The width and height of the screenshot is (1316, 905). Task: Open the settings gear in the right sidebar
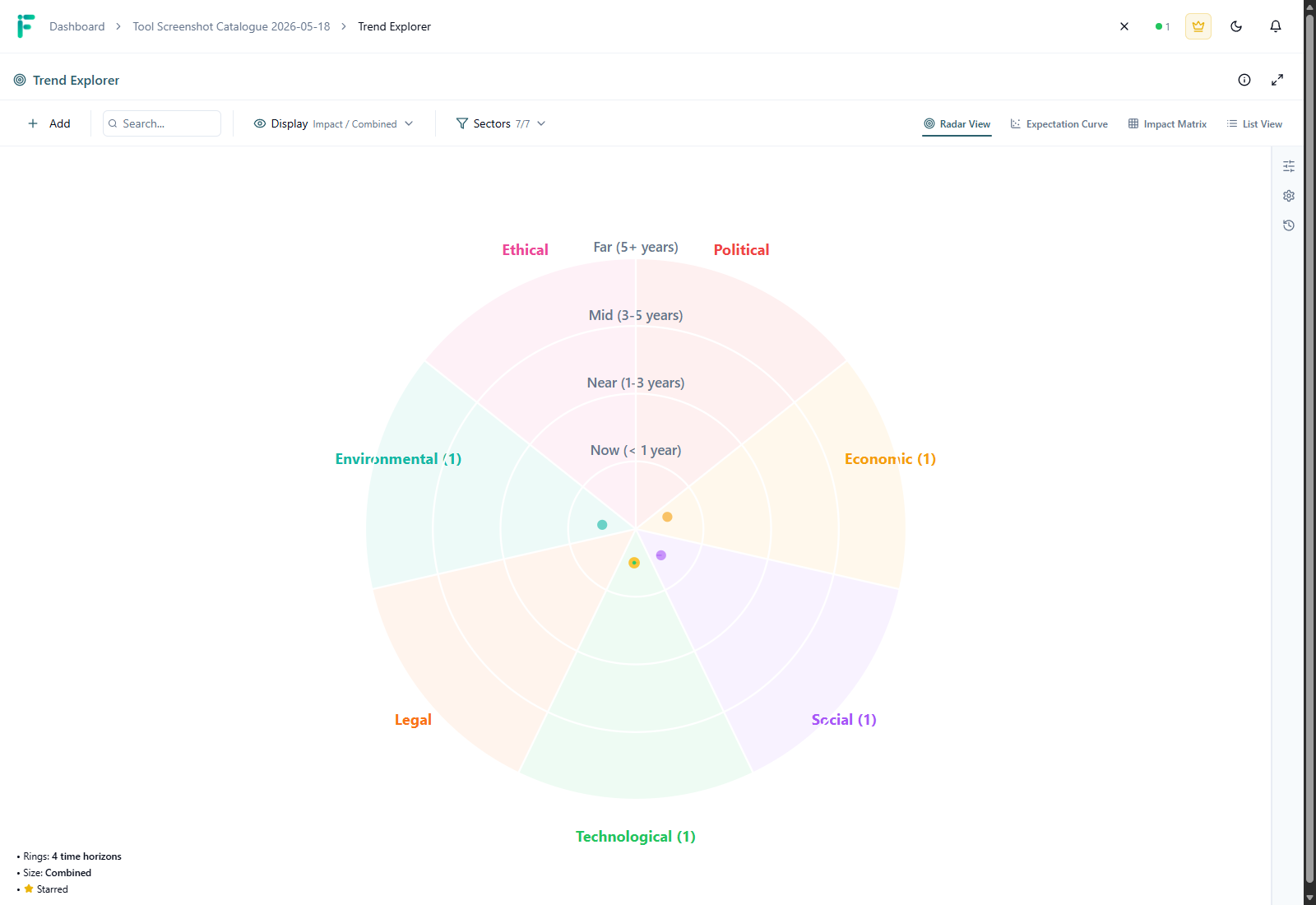[1289, 196]
